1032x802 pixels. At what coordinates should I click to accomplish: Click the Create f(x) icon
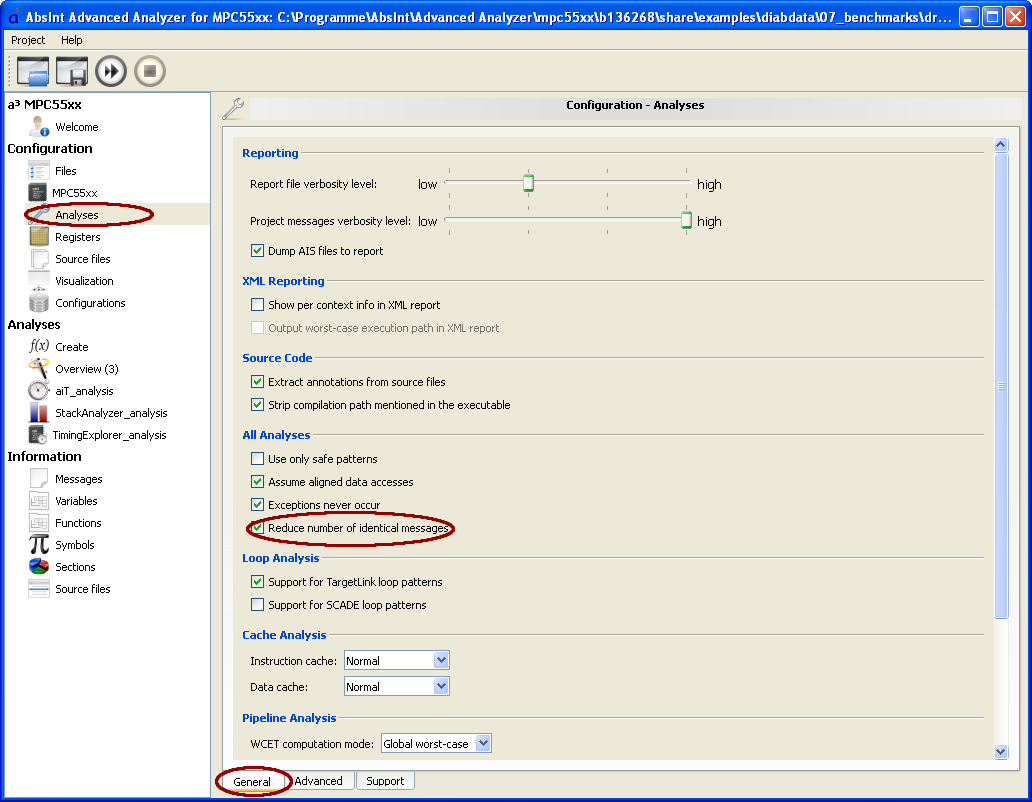[x=39, y=346]
